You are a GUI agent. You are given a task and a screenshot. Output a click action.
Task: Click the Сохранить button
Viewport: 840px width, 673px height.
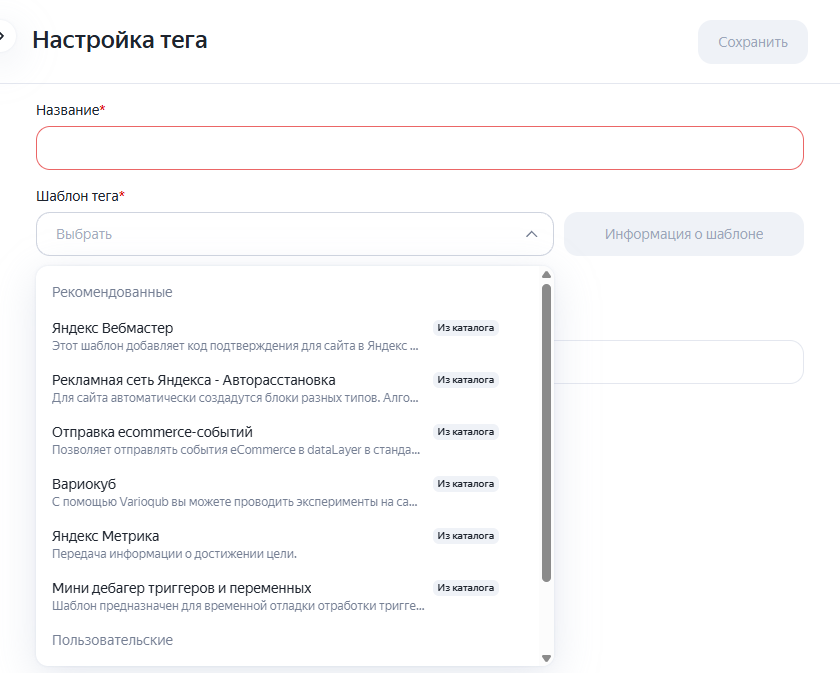pyautogui.click(x=752, y=42)
